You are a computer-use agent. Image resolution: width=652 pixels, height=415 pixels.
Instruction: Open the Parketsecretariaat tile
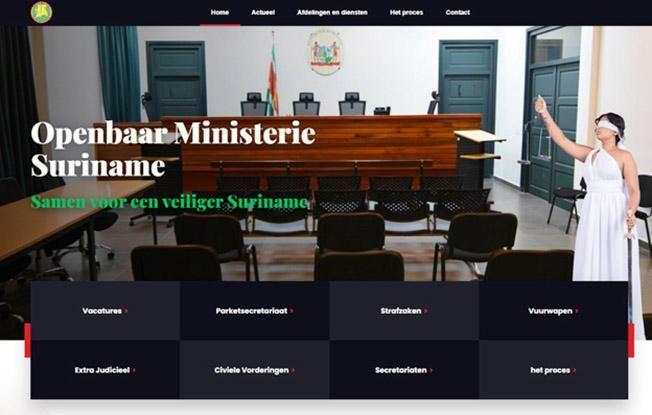tap(254, 311)
